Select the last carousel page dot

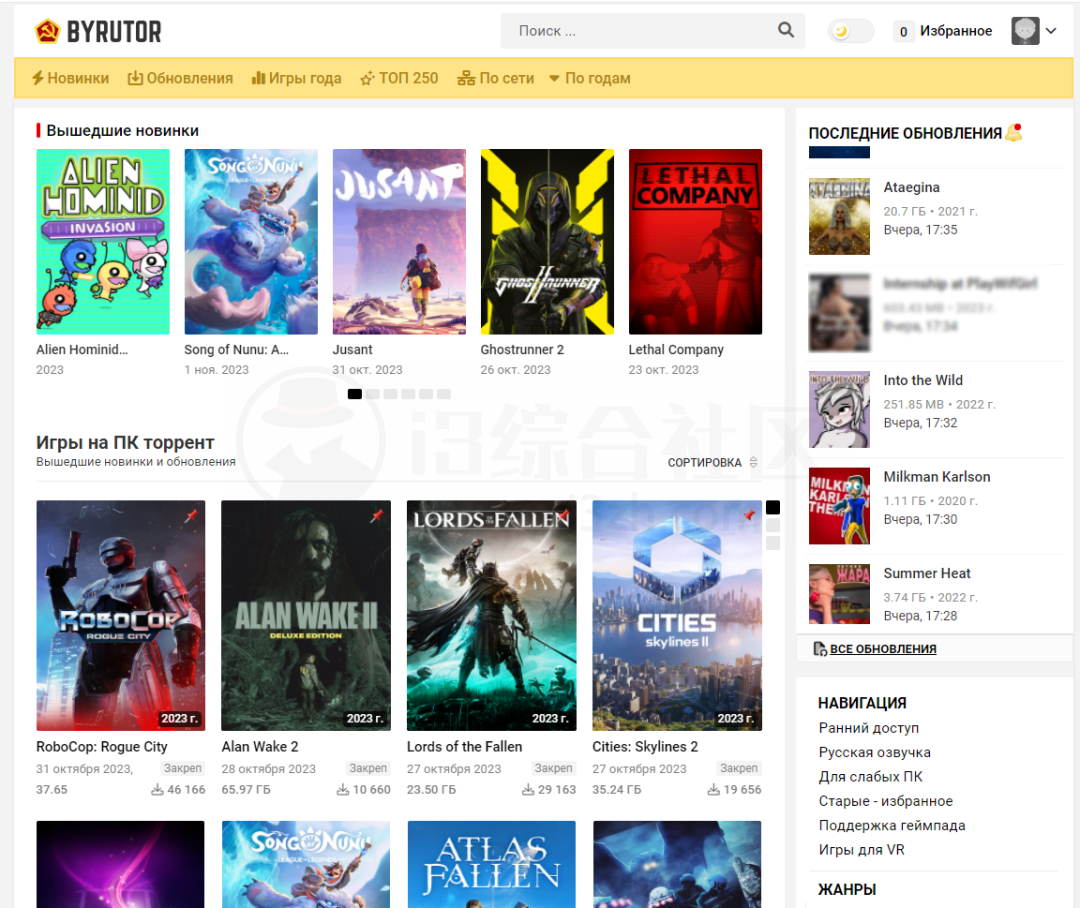click(x=444, y=394)
